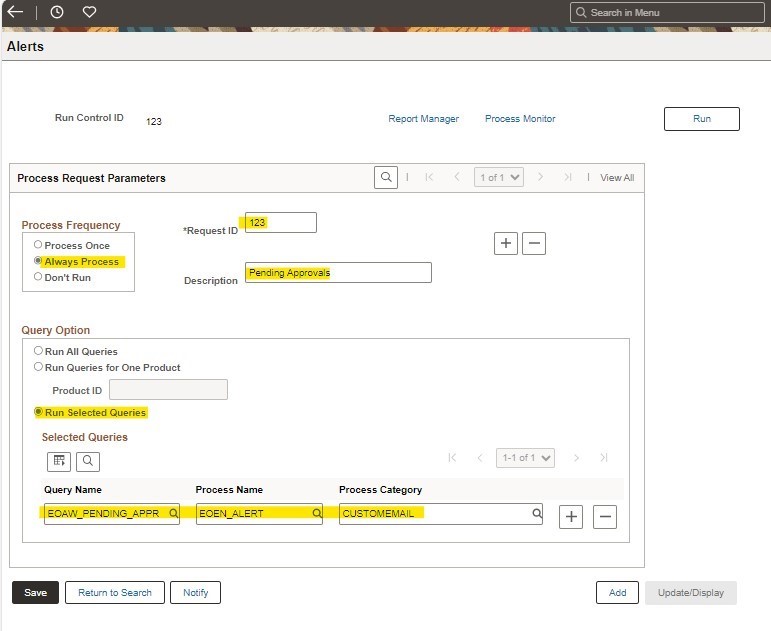Look up Query Name with the magnifier
This screenshot has width=771, height=631.
[173, 514]
